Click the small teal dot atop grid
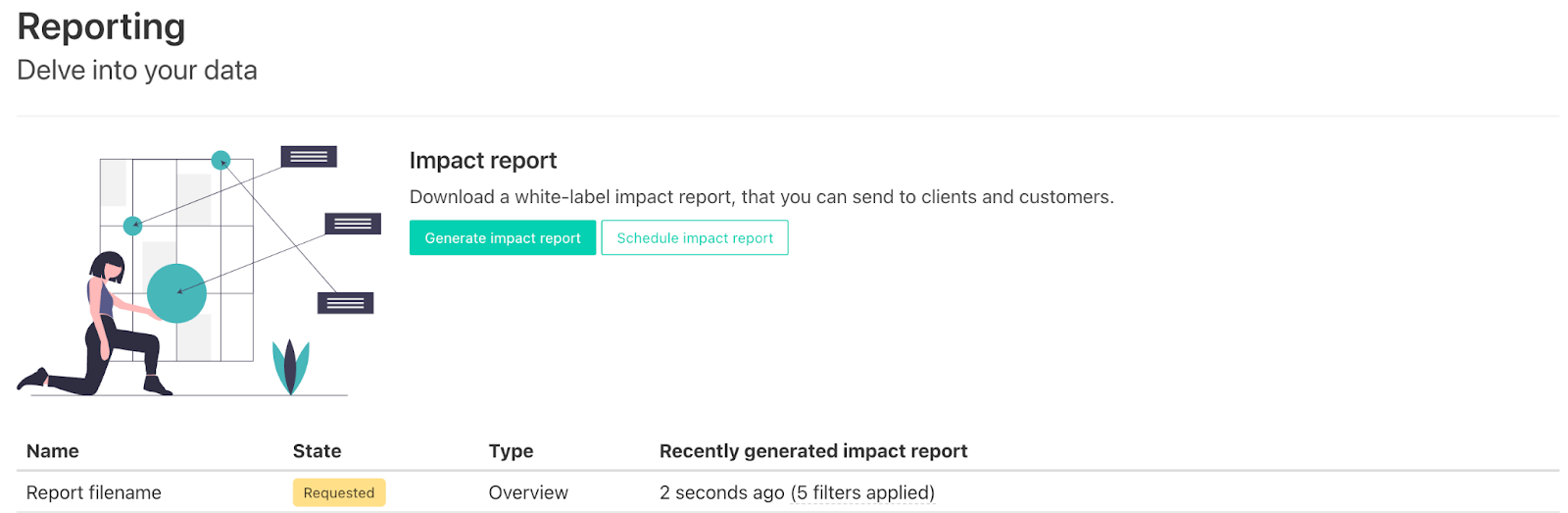1568x513 pixels. [221, 160]
